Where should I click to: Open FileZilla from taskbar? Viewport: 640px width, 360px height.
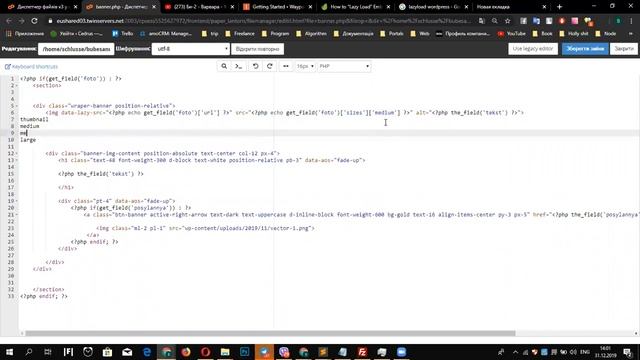pos(362,352)
